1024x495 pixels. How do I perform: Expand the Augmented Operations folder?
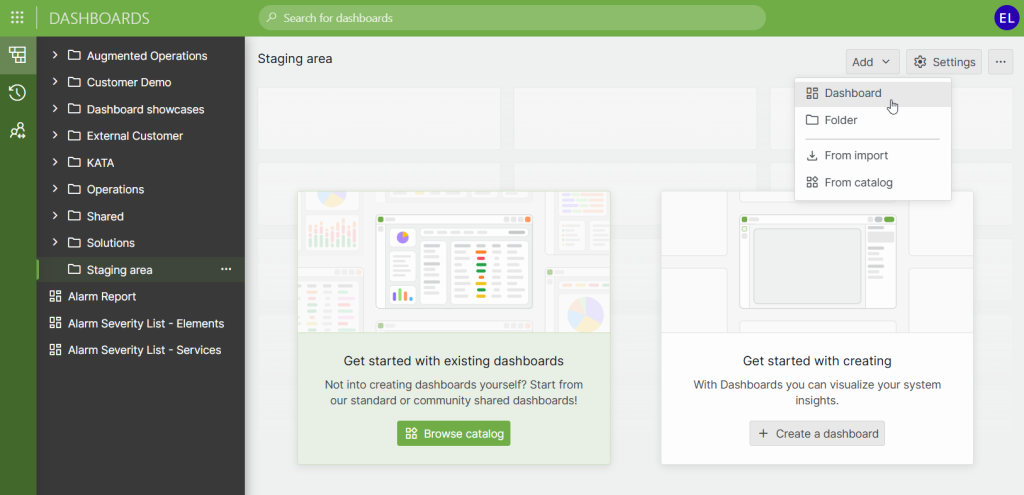point(55,56)
